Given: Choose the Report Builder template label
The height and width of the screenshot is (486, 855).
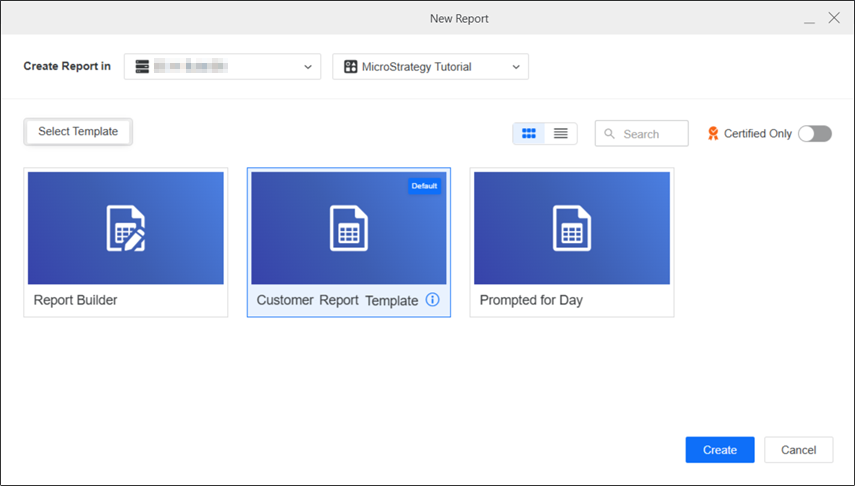Looking at the screenshot, I should point(76,300).
